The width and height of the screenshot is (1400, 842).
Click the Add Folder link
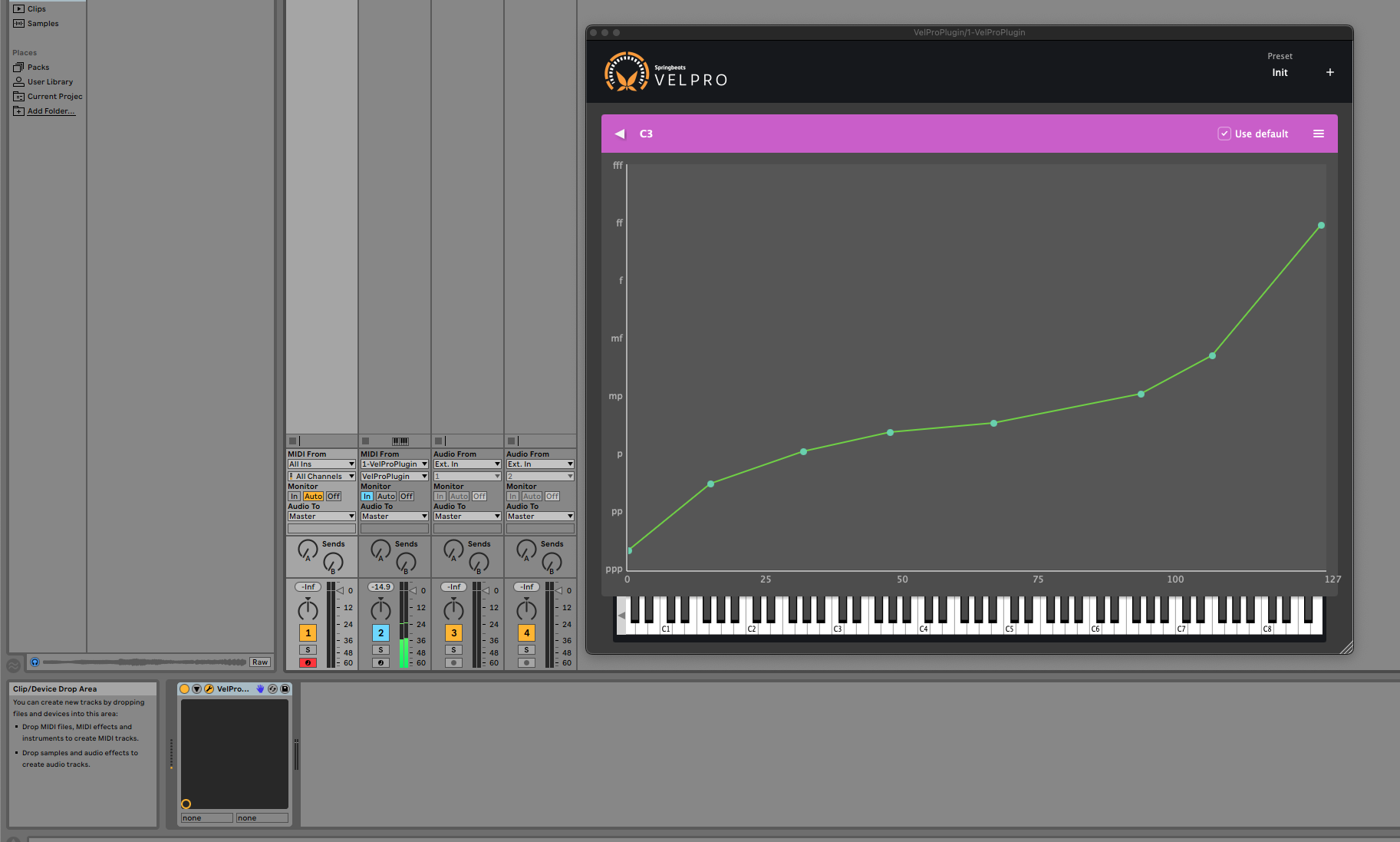(x=51, y=111)
